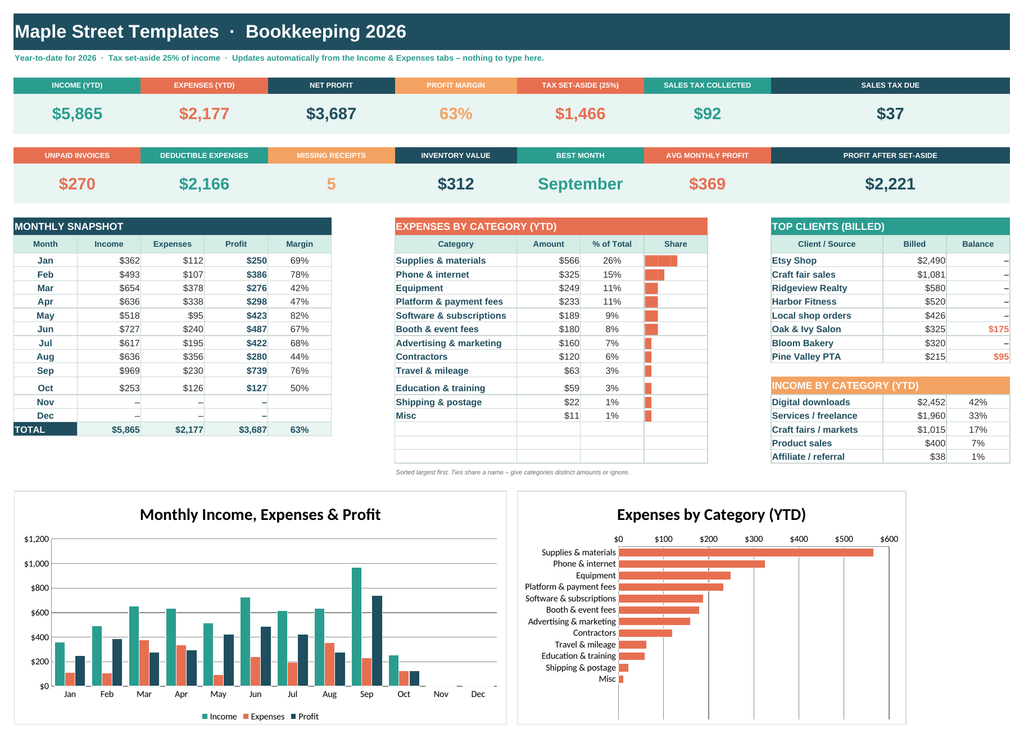This screenshot has width=1024, height=738.
Task: Select the Bloom Bakery client cell
Action: pos(827,343)
